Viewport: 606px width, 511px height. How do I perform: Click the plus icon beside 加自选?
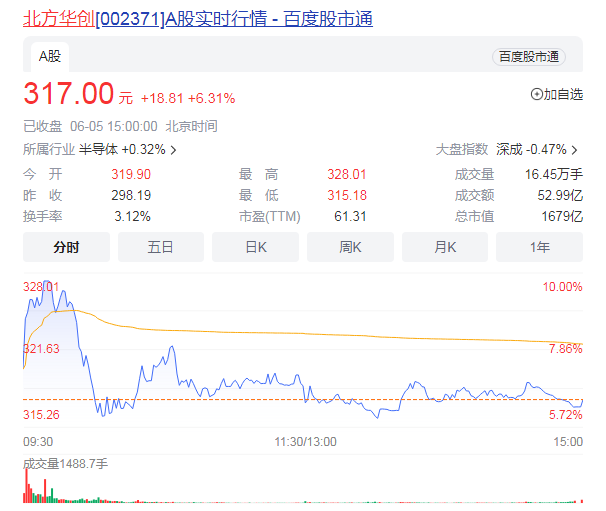click(536, 95)
